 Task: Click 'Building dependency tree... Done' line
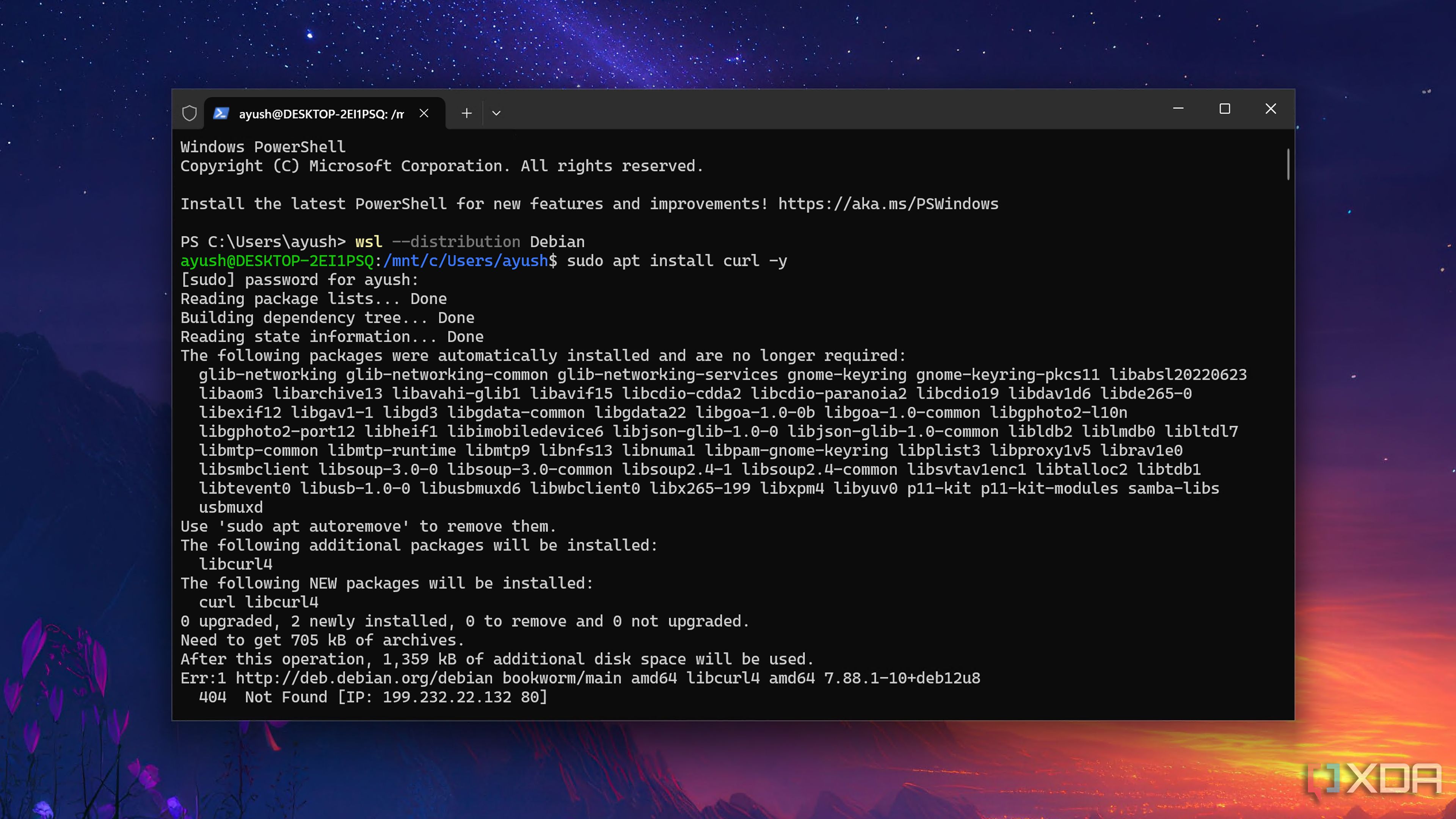327,318
